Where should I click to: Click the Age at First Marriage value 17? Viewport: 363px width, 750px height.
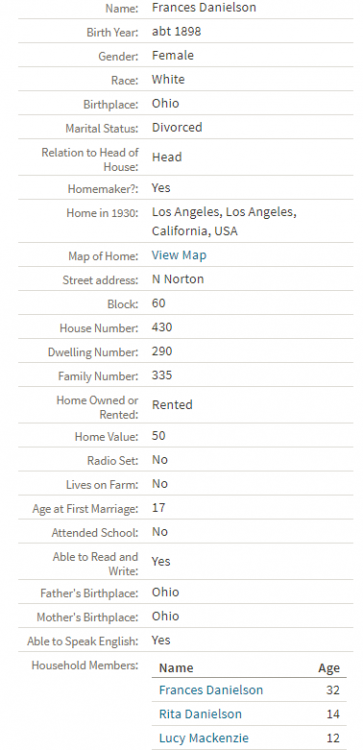(158, 507)
